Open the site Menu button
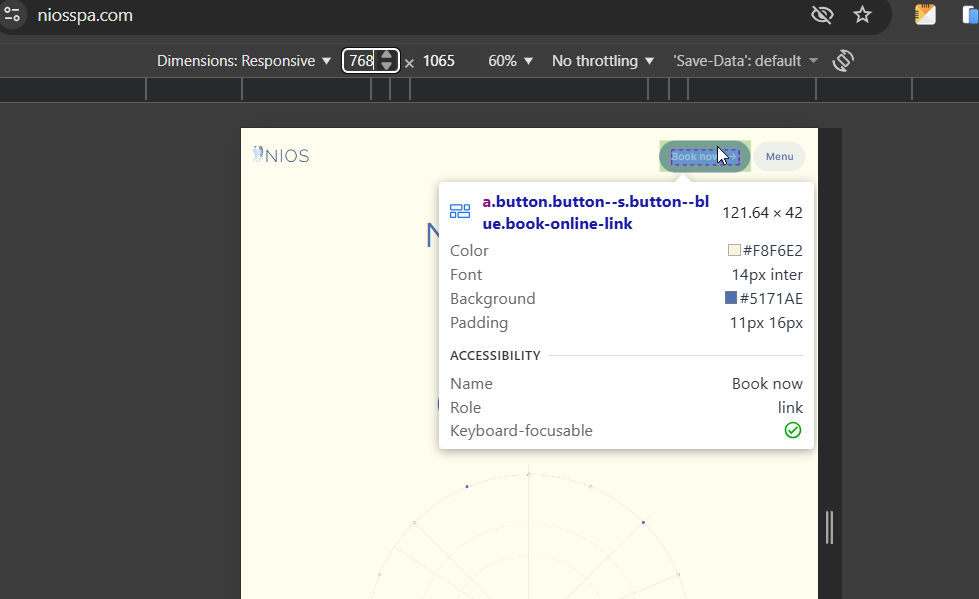979x599 pixels. coord(779,156)
